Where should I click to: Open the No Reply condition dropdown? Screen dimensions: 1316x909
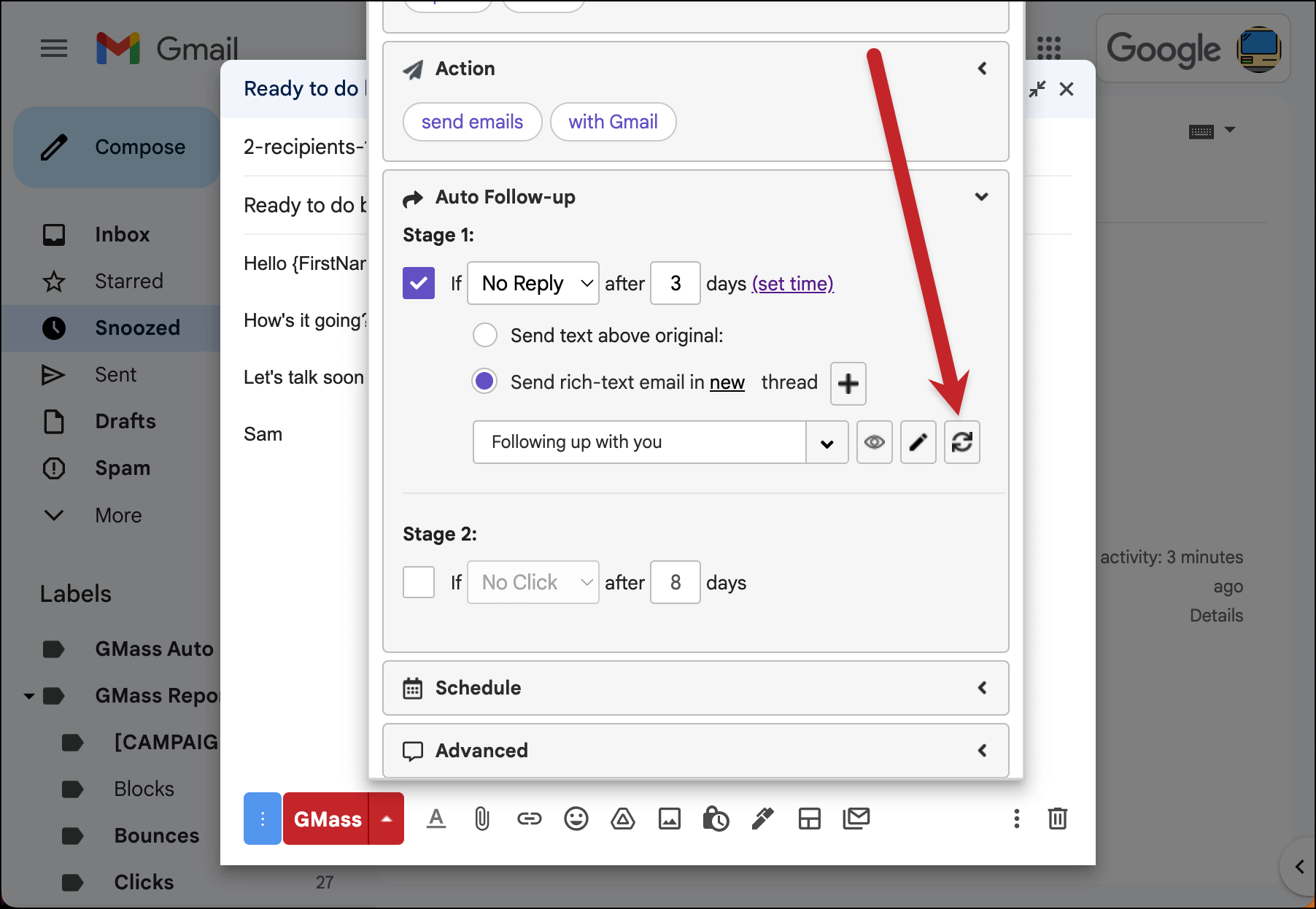point(533,283)
